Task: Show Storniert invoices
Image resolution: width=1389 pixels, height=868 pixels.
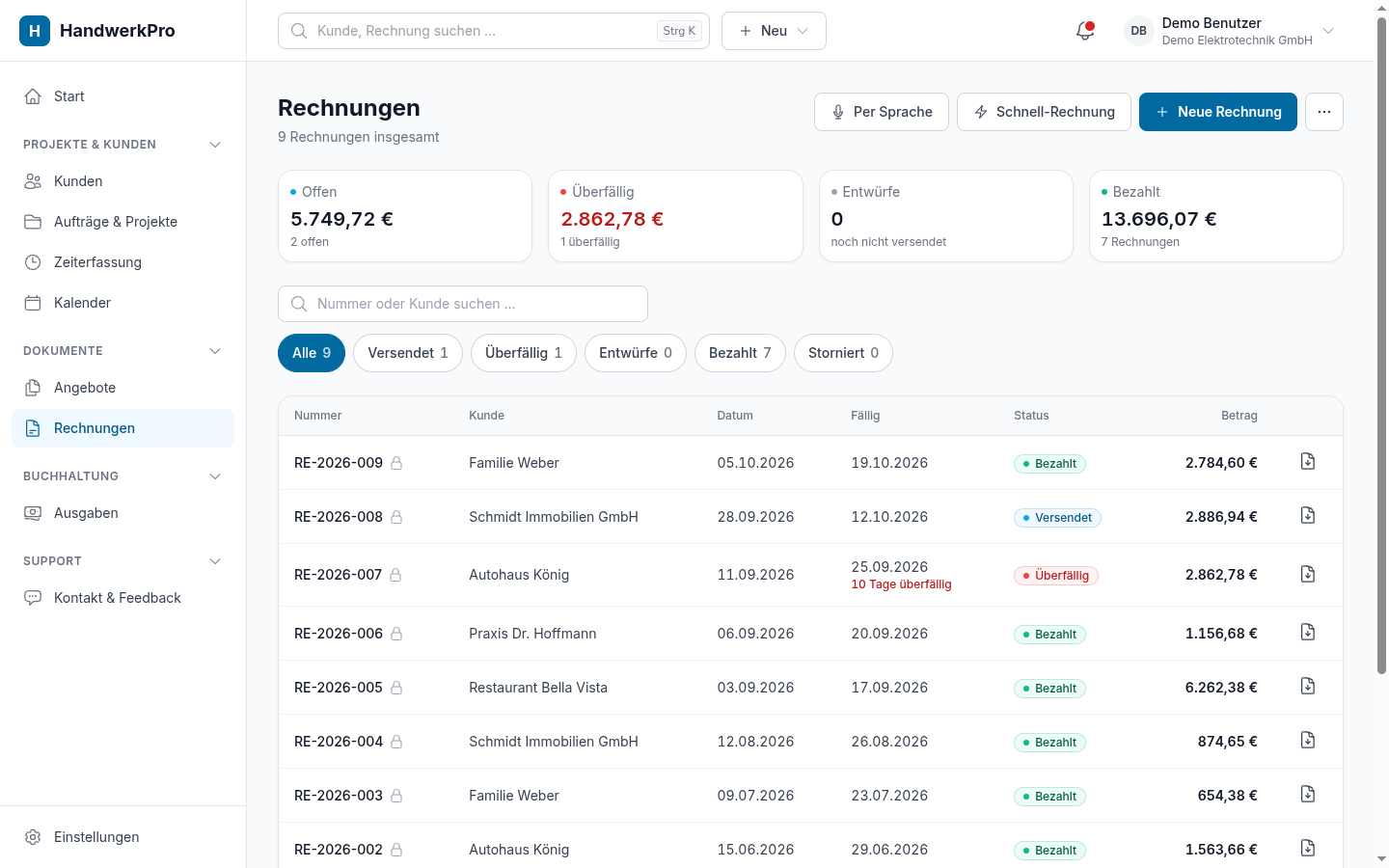Action: pyautogui.click(x=843, y=353)
